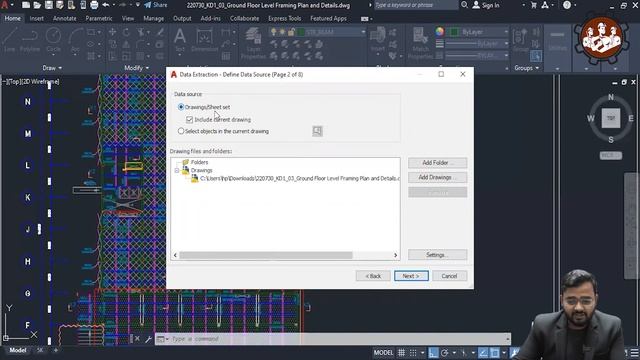Click the Settings button in the dialog
Viewport: 640px width, 360px height.
438,255
